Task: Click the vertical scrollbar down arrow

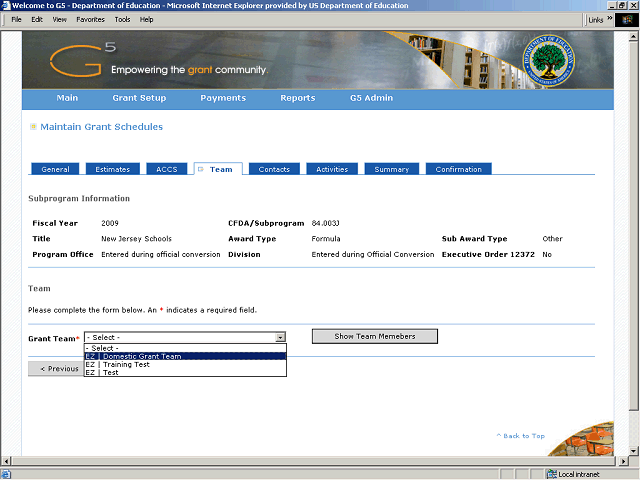Action: point(633,449)
